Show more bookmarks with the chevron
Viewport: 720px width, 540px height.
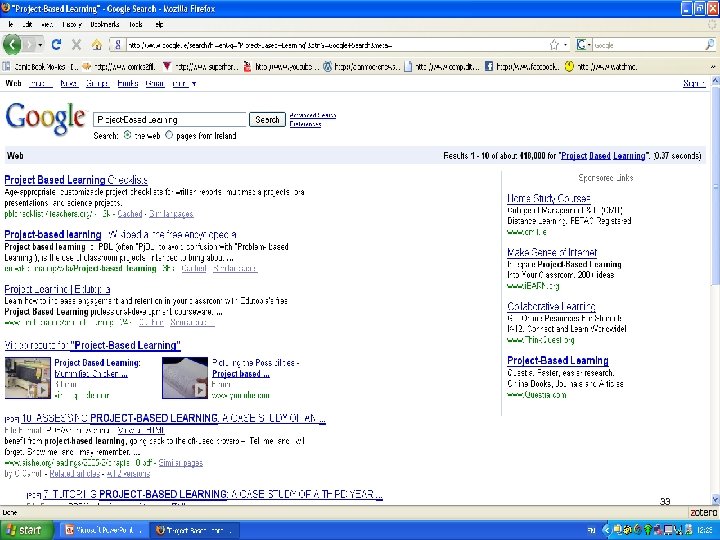click(713, 67)
